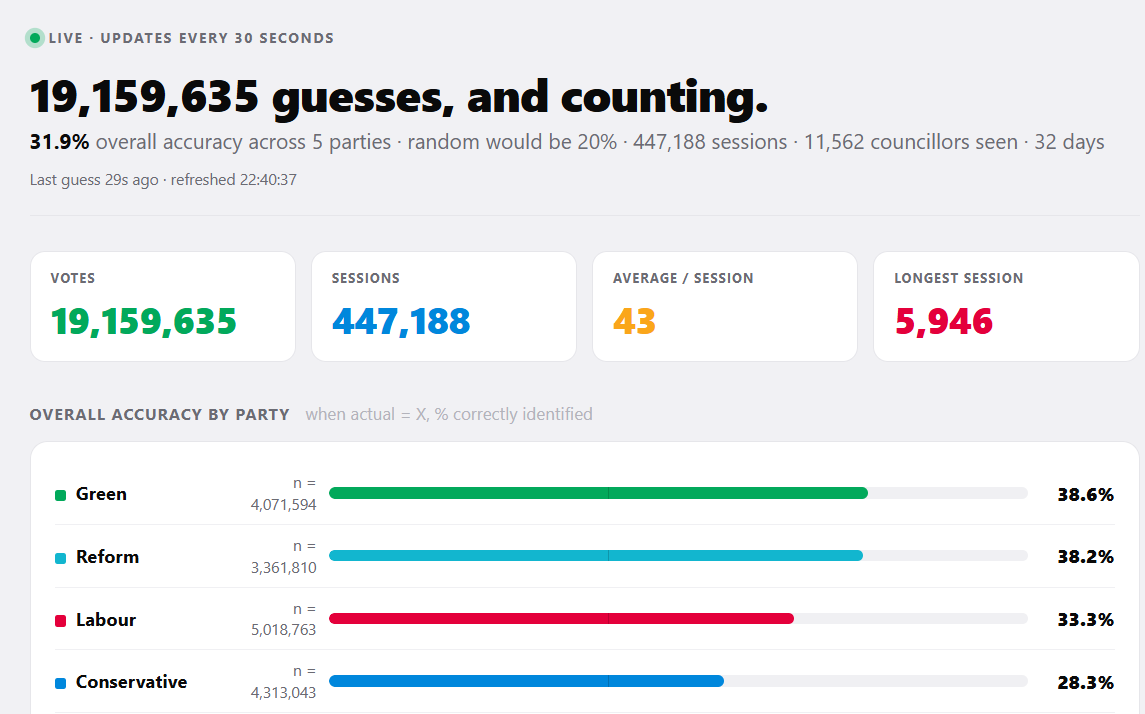1145x714 pixels.
Task: Click the Labour accuracy progress bar
Action: [678, 619]
